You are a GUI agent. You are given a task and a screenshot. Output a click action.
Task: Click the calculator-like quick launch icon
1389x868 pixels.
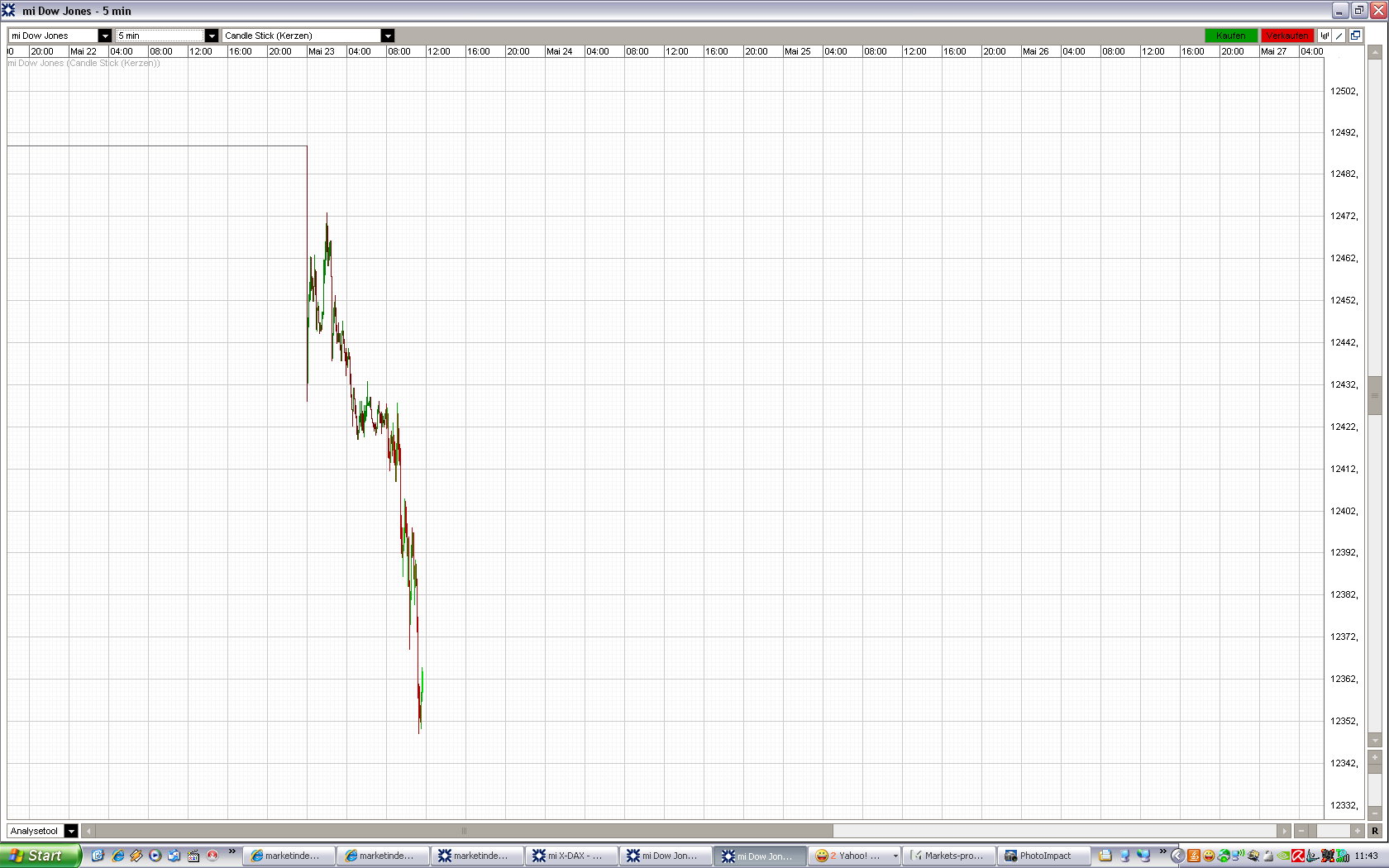click(x=193, y=856)
